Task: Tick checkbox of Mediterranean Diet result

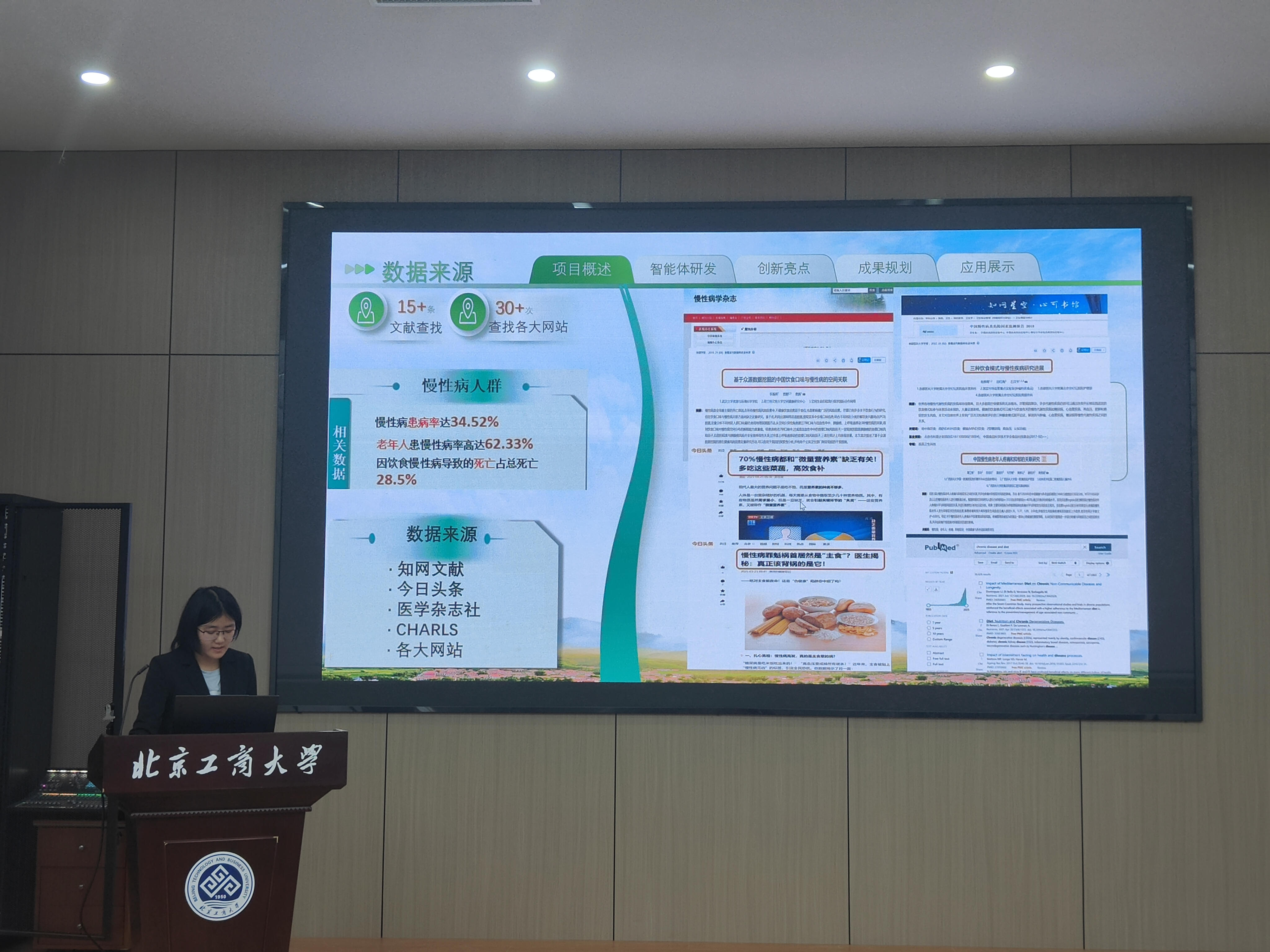Action: tap(981, 583)
